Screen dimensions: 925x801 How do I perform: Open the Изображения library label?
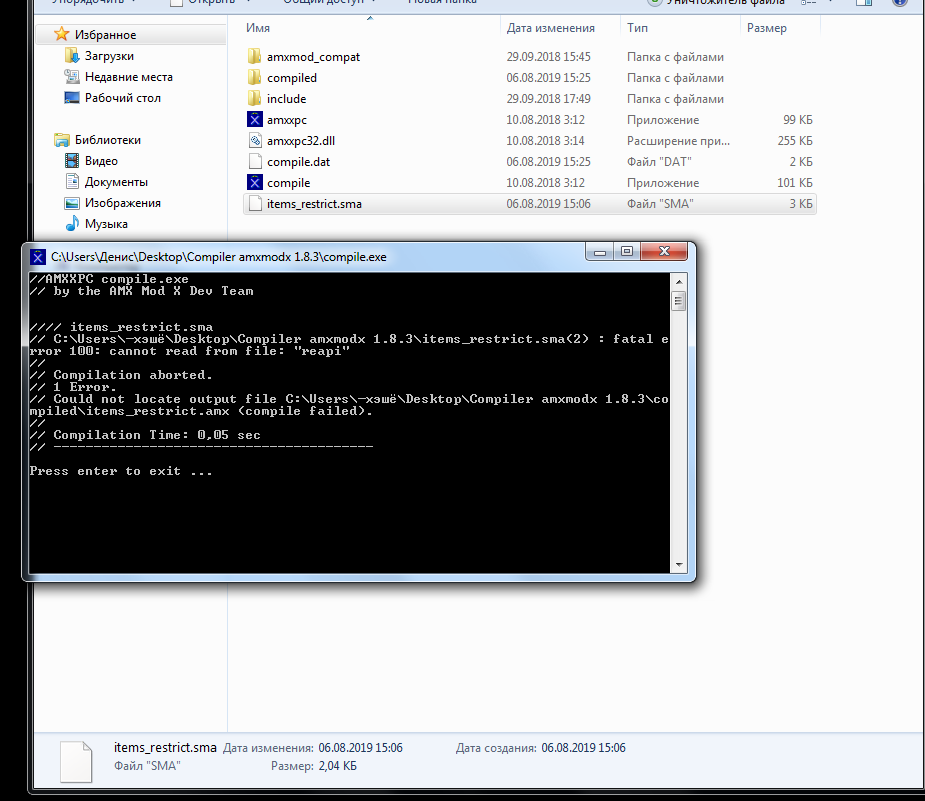pyautogui.click(x=123, y=203)
